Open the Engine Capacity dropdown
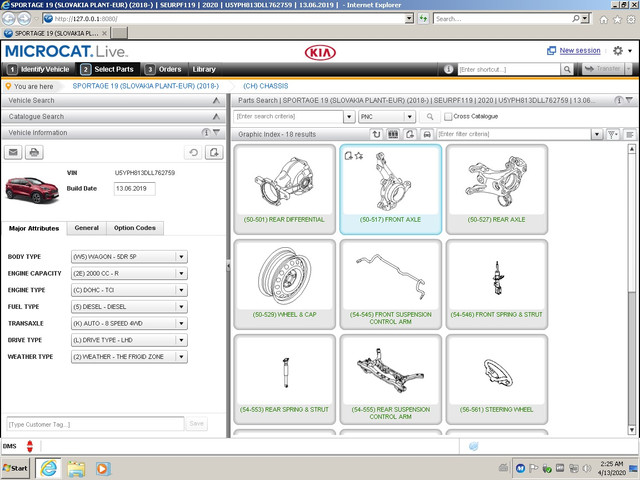640x480 pixels. coord(181,273)
